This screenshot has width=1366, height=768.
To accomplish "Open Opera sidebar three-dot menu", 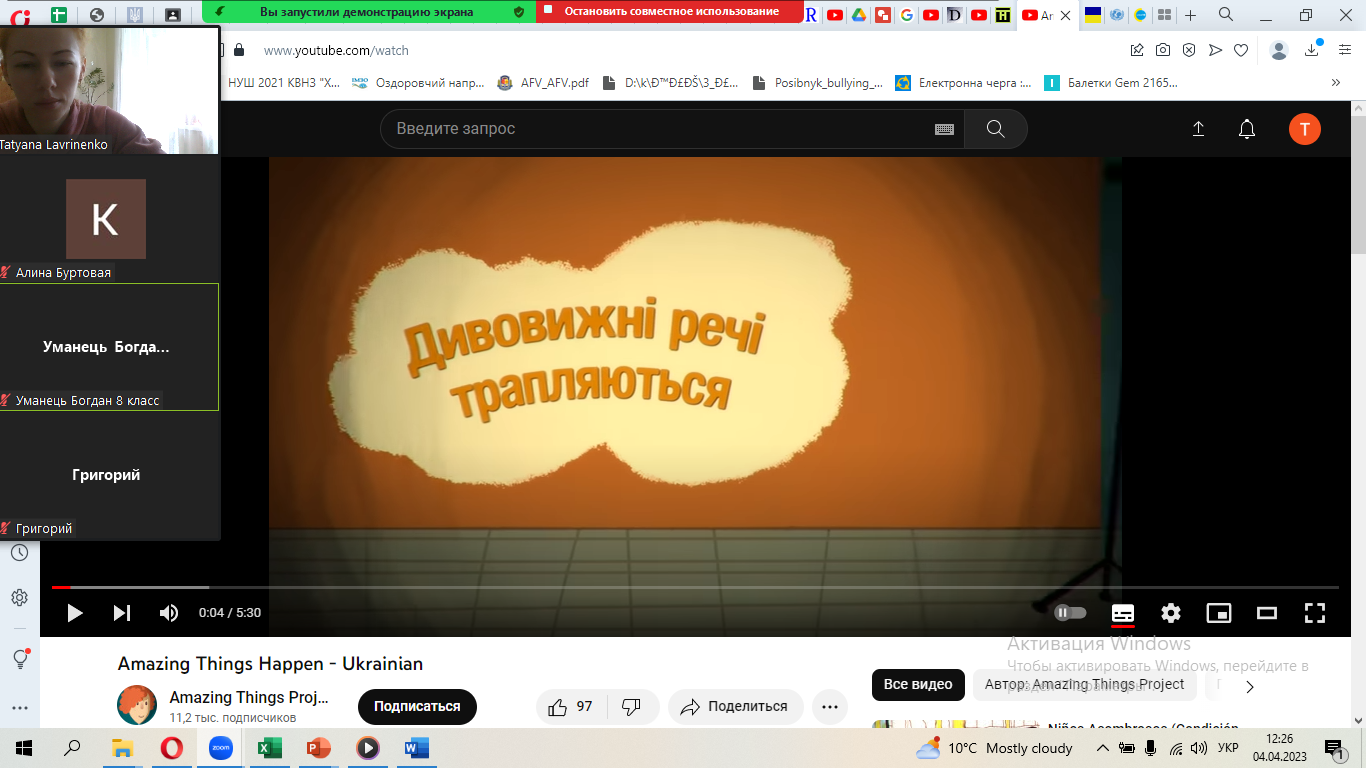I will tap(19, 707).
